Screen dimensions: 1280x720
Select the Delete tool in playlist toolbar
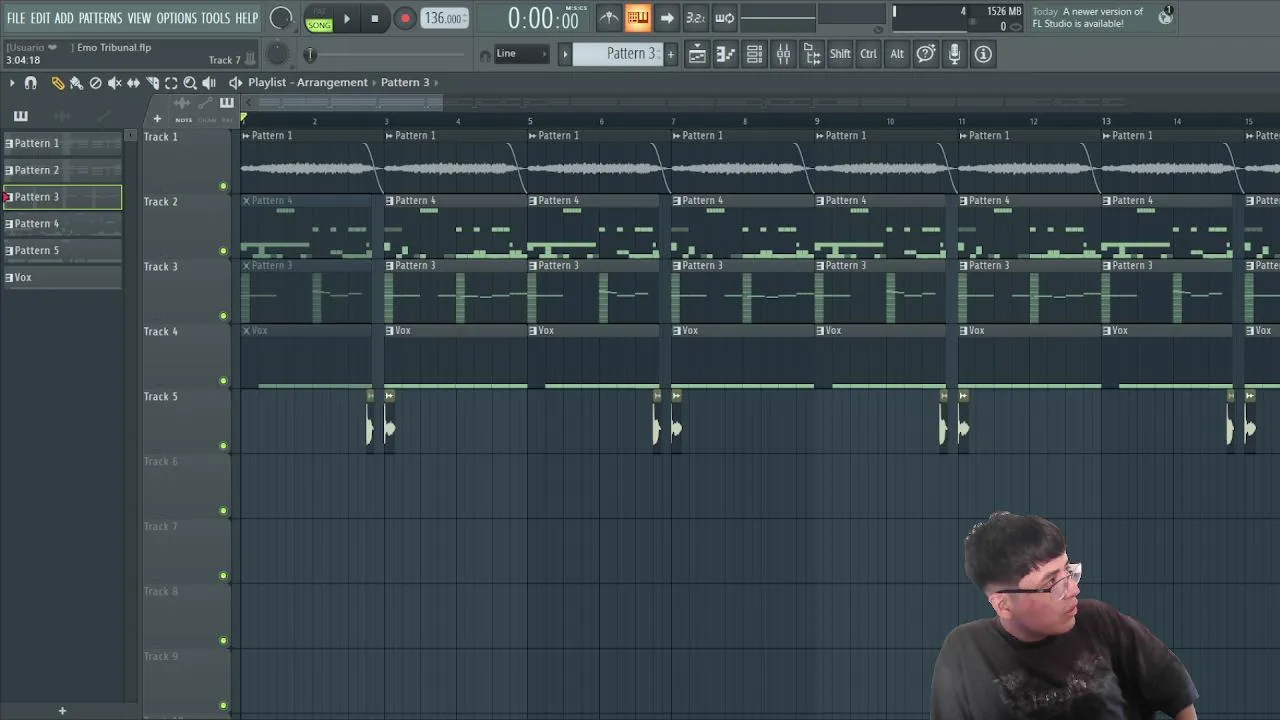click(95, 83)
